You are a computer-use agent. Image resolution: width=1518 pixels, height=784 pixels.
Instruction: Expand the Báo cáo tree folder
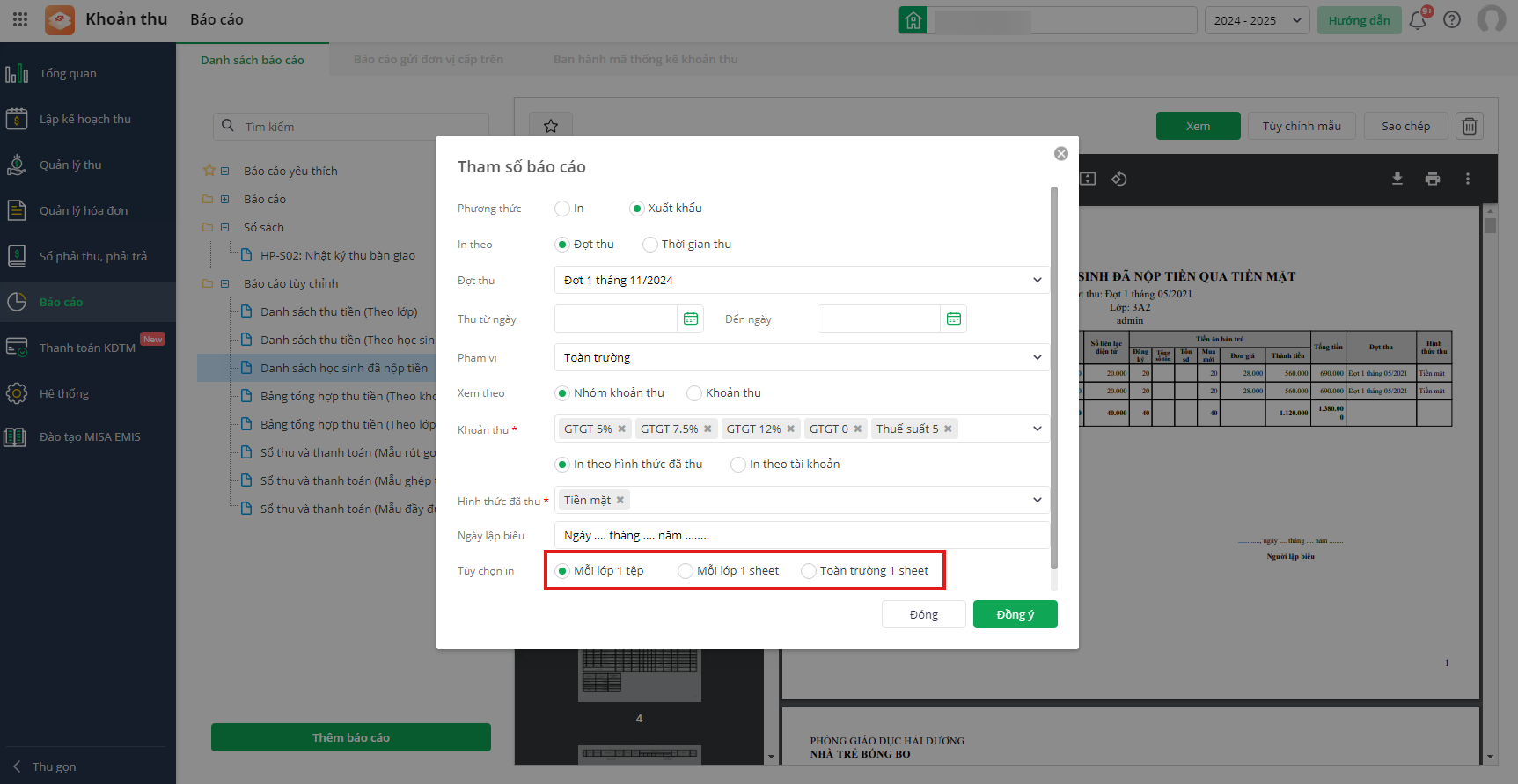pyautogui.click(x=224, y=199)
